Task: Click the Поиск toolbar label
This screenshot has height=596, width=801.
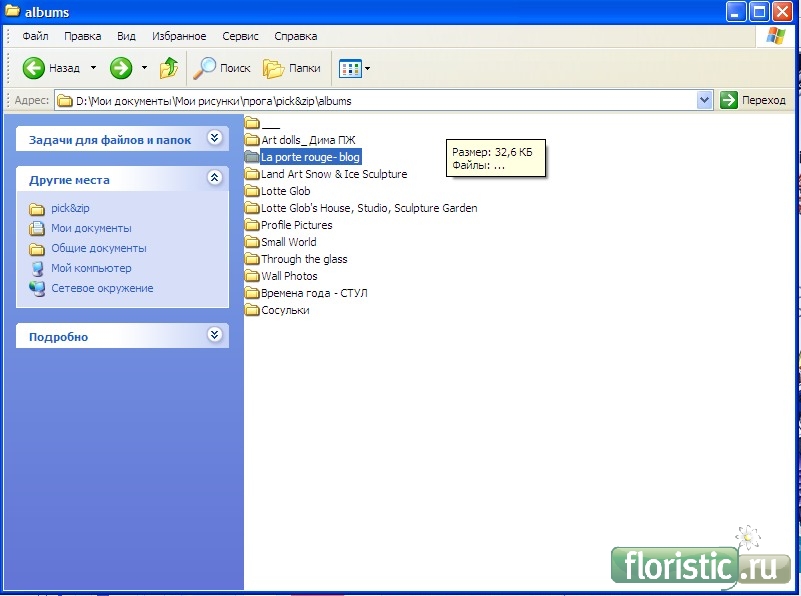Action: pos(235,68)
